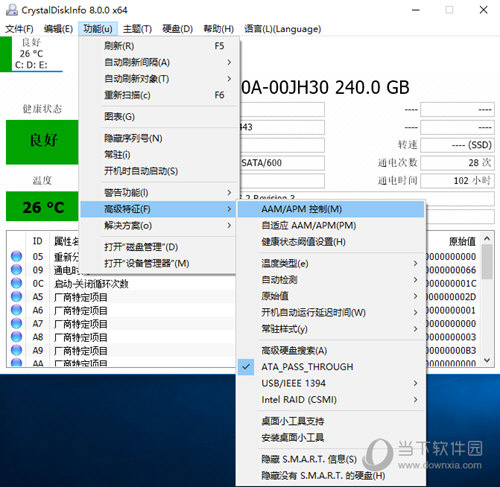
Task: Expand 自动刷新间隔(A) submenu
Action: pos(159,62)
